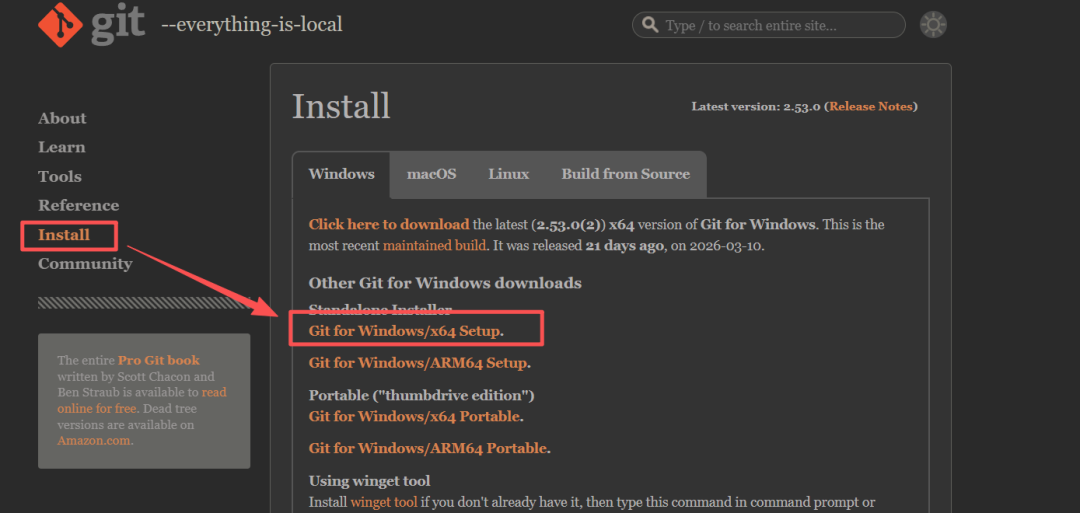Viewport: 1080px width, 513px height.
Task: Click the 'Install' page heading
Action: [x=341, y=107]
